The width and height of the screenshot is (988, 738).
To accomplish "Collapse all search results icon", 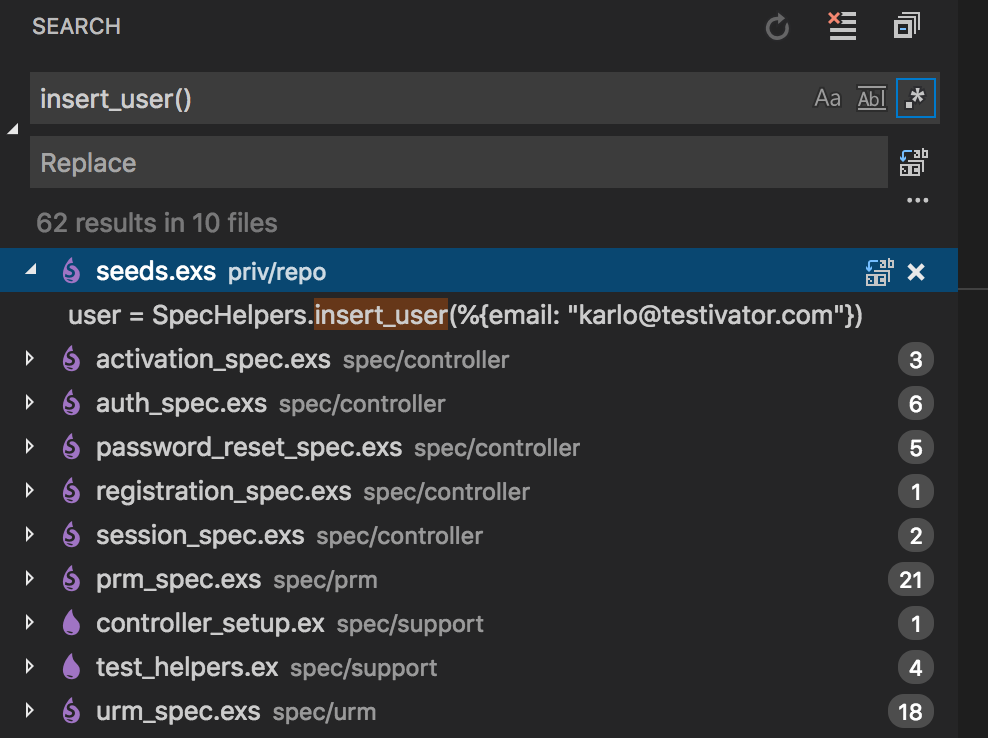I will pyautogui.click(x=907, y=26).
